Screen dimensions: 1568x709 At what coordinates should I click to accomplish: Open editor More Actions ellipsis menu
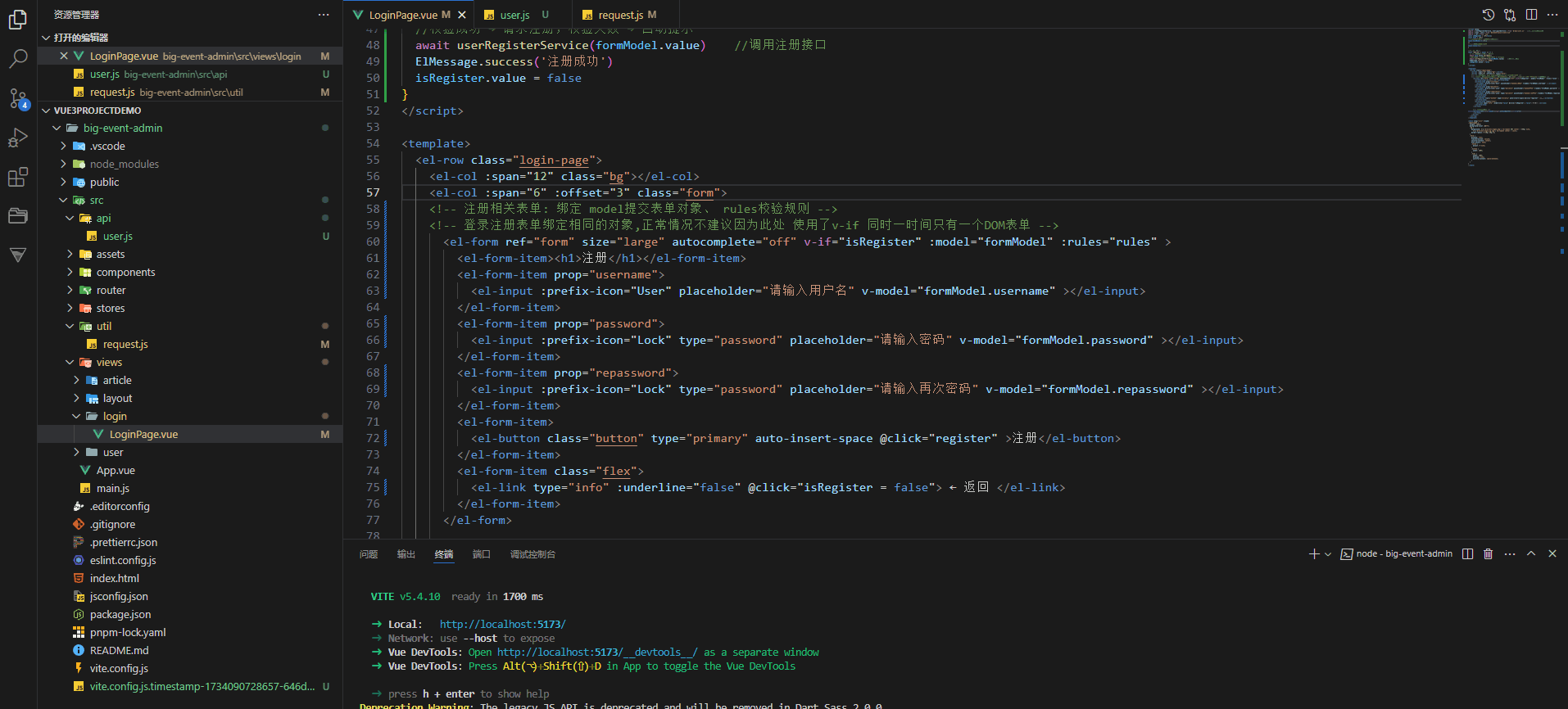pyautogui.click(x=1552, y=15)
